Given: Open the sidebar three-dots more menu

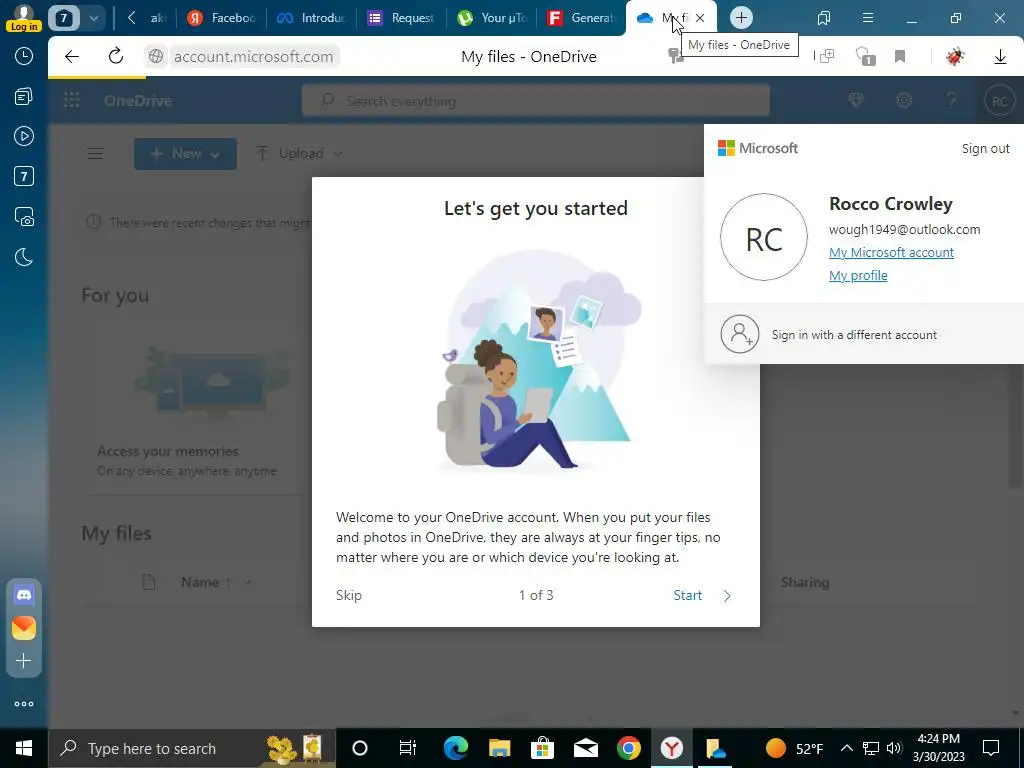Looking at the screenshot, I should click(x=24, y=704).
